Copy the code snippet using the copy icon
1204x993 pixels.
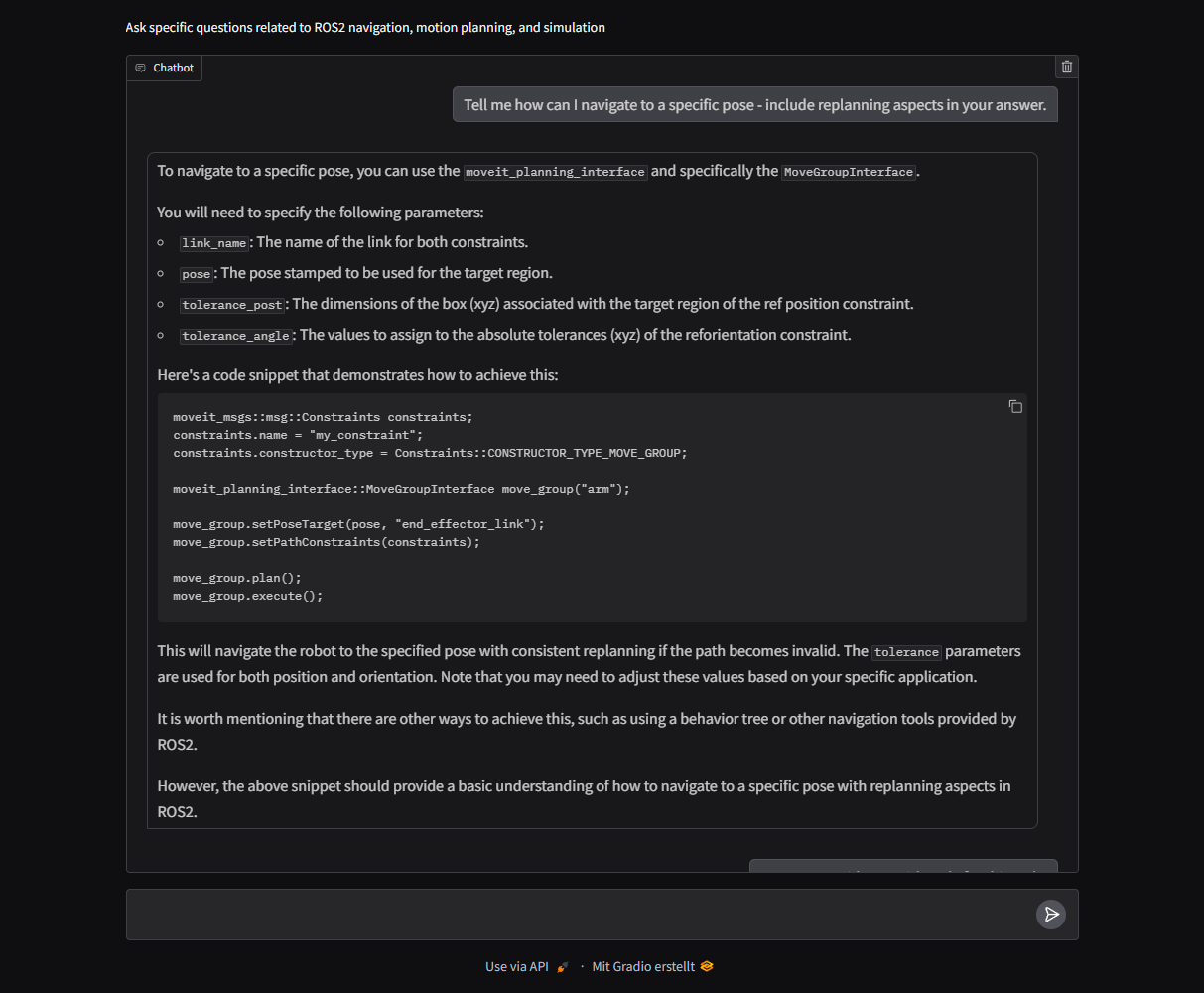(1015, 406)
